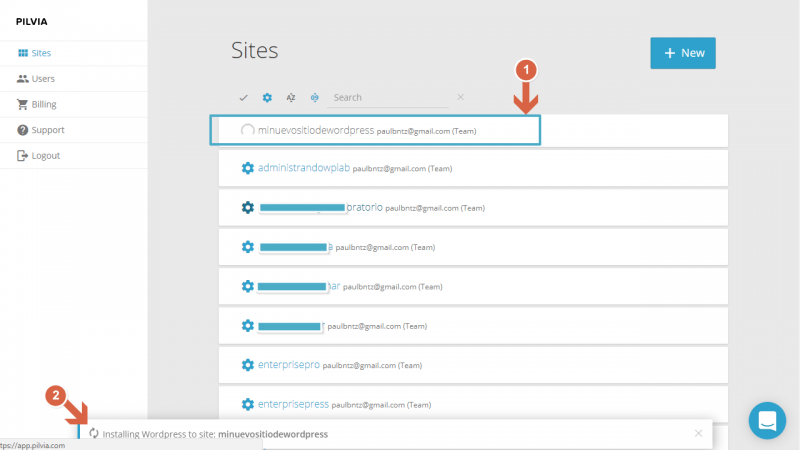Open the administrandowplab site
The height and width of the screenshot is (450, 800).
(304, 168)
